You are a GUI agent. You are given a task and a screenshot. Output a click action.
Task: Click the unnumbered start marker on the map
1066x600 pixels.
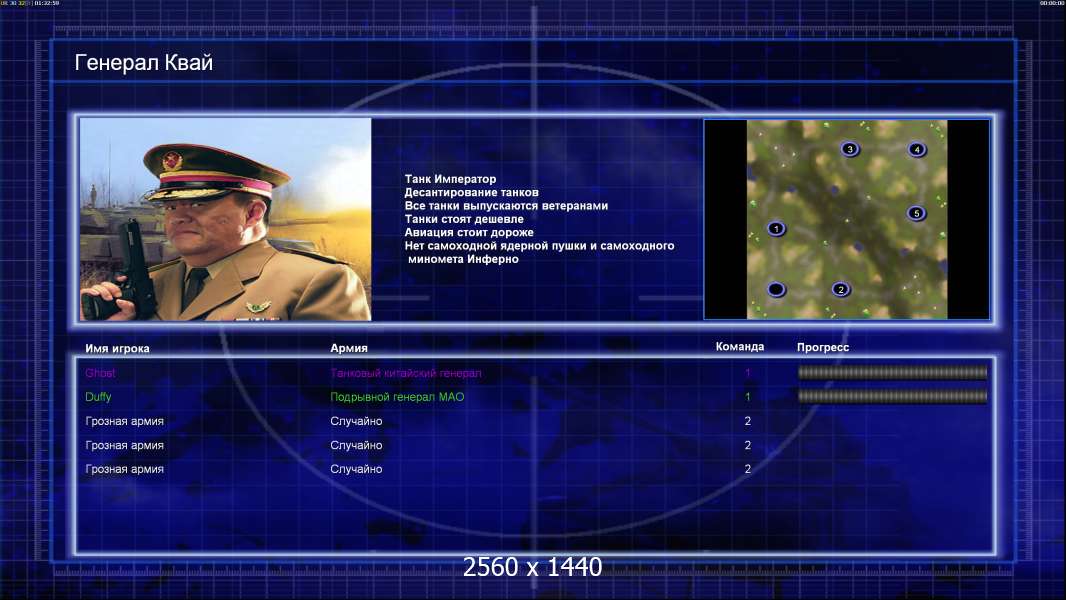tap(776, 289)
